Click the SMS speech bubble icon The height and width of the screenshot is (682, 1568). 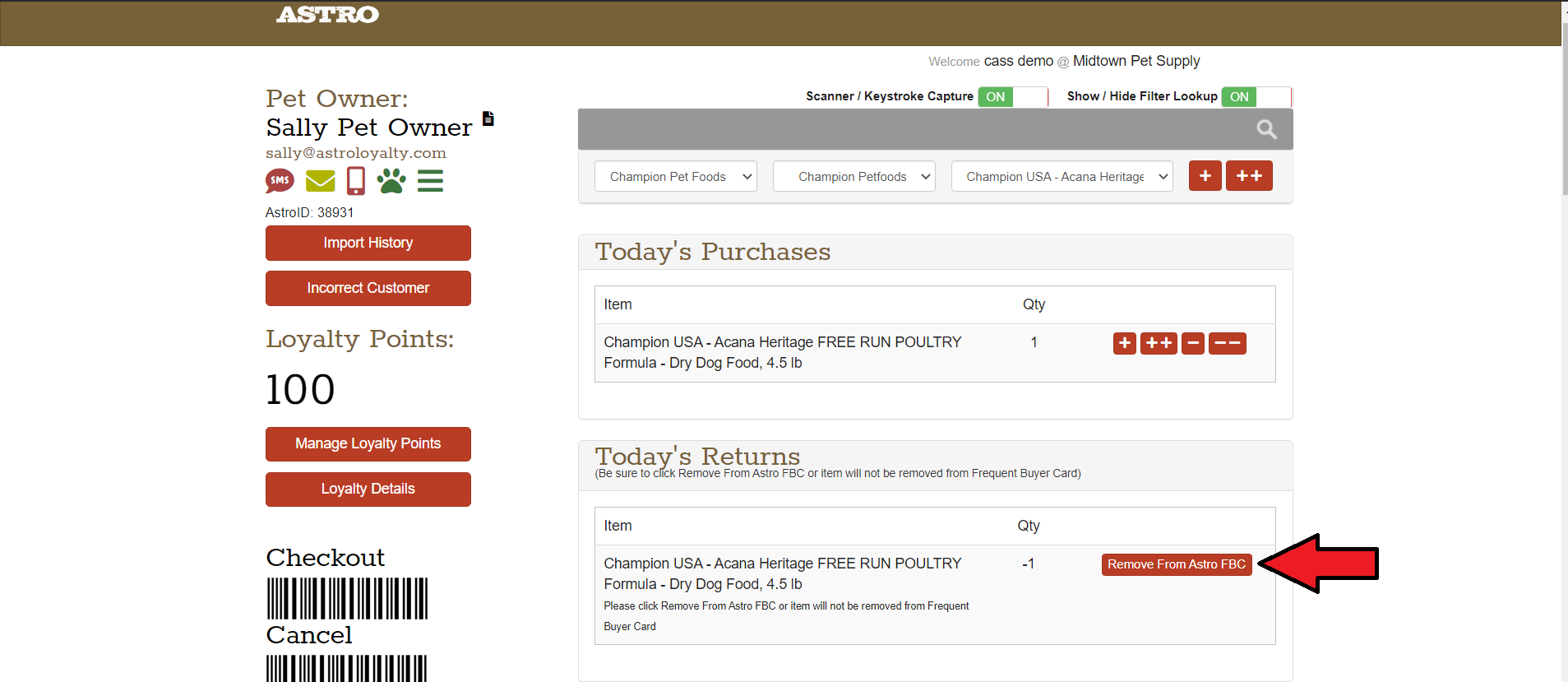click(280, 180)
